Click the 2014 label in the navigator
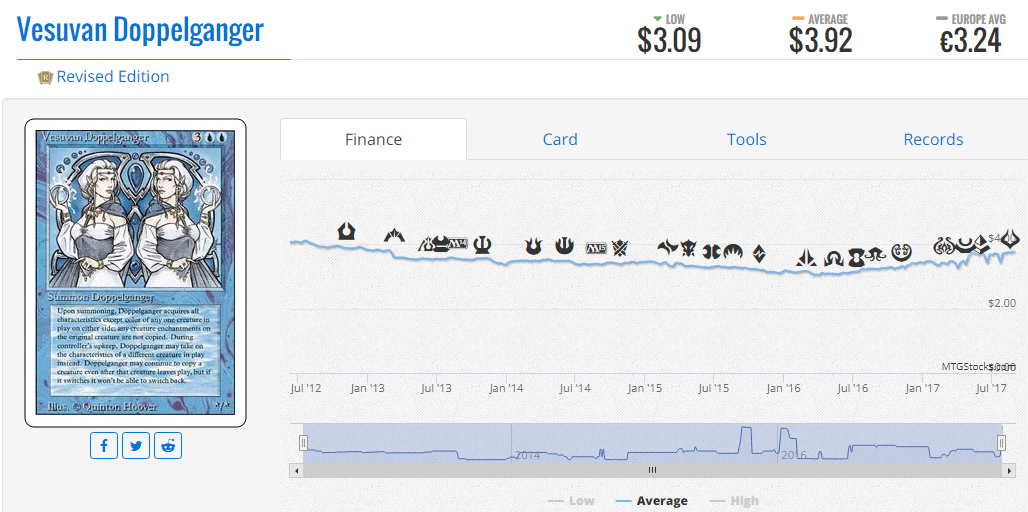This screenshot has height=512, width=1028. (526, 455)
